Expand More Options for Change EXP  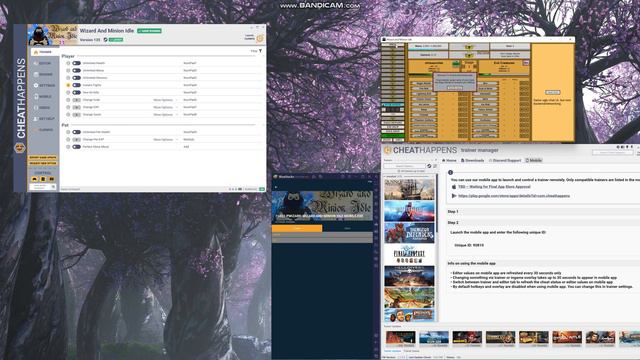click(x=165, y=107)
